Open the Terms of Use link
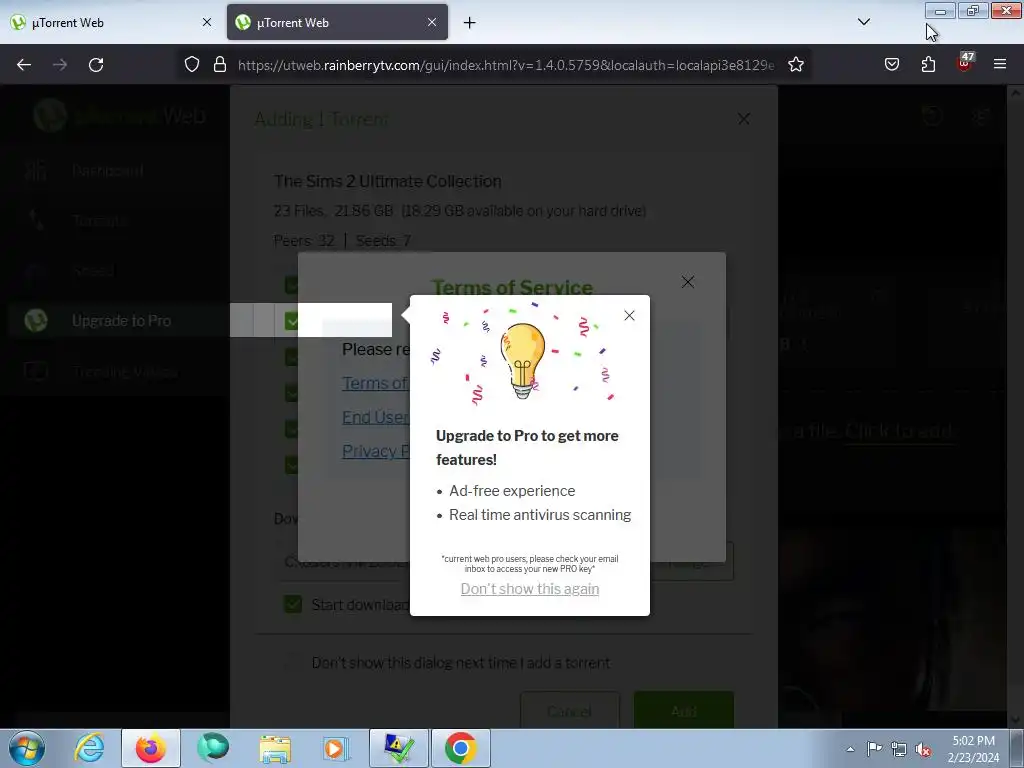This screenshot has height=768, width=1024. 376,383
